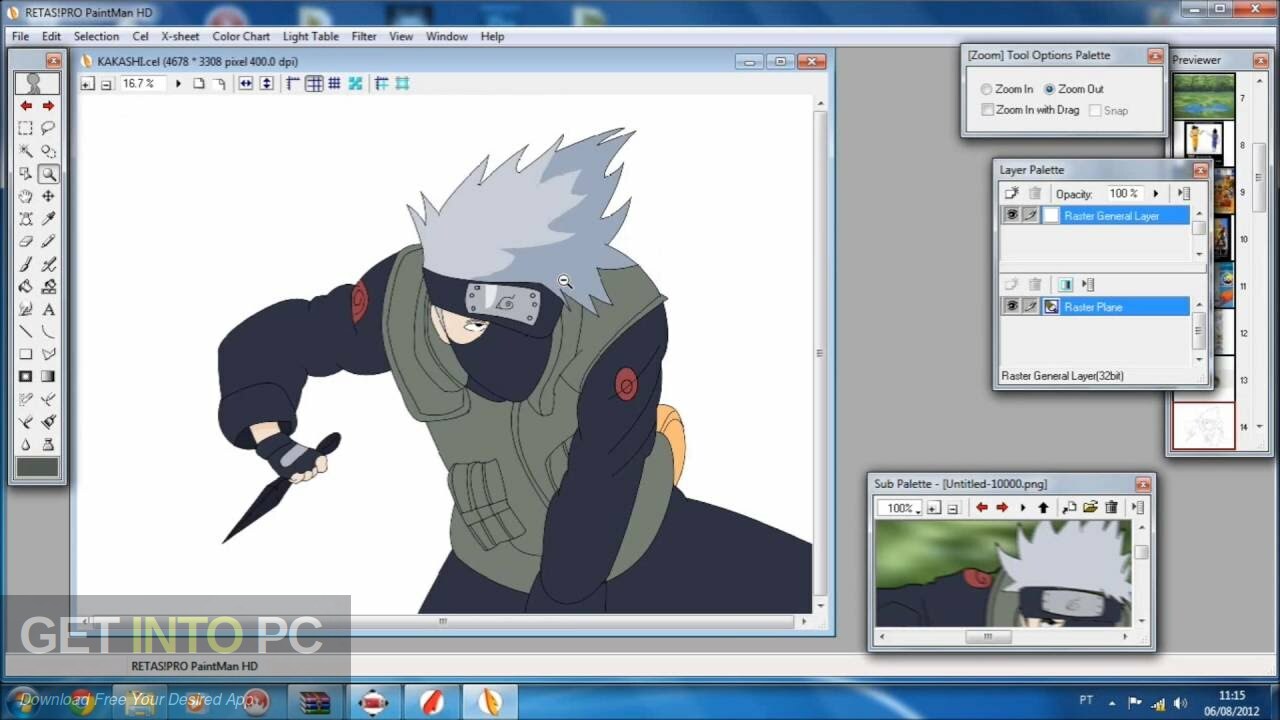
Task: Pick the Eyedropper tool
Action: coord(48,218)
